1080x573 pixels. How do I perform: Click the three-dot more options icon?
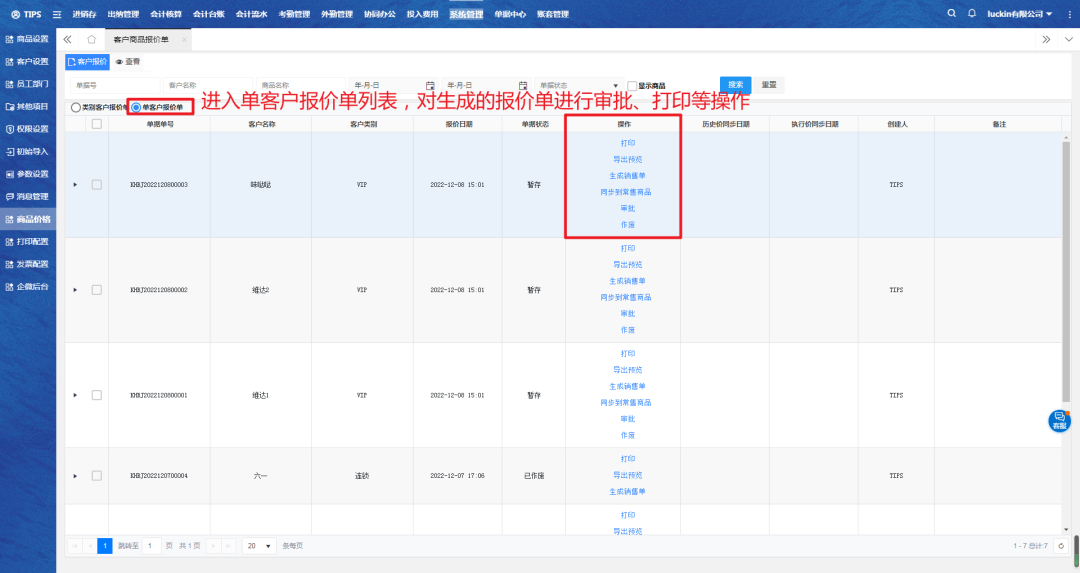[1067, 39]
